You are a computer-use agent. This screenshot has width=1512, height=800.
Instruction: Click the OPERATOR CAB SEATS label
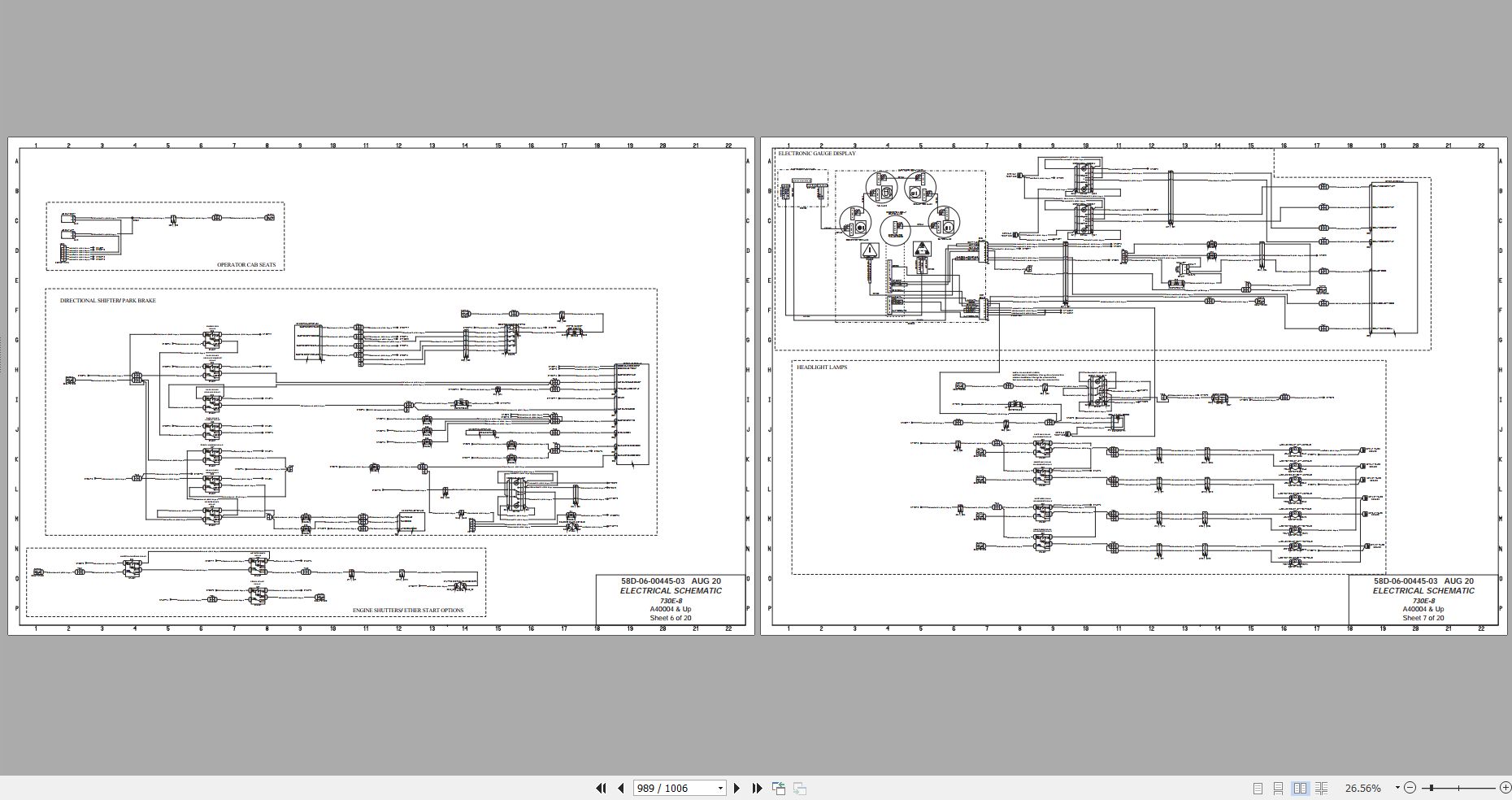click(x=246, y=265)
